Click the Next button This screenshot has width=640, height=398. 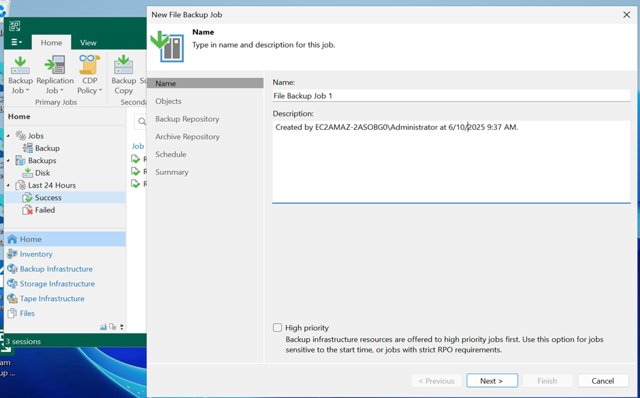[x=492, y=381]
